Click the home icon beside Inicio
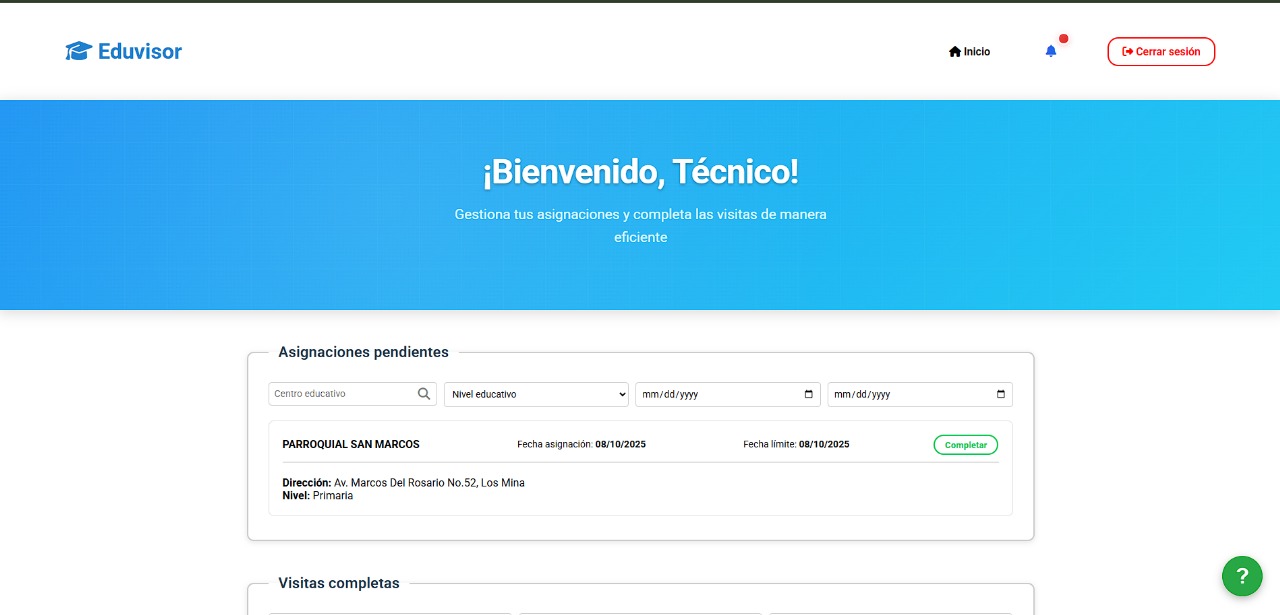Viewport: 1280px width, 615px height. [x=955, y=51]
